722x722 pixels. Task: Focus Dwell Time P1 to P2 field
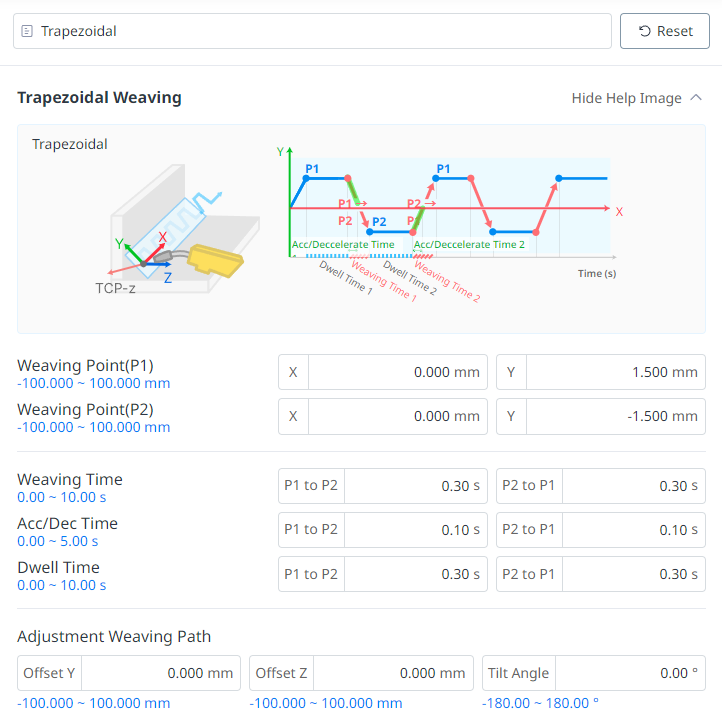point(415,574)
